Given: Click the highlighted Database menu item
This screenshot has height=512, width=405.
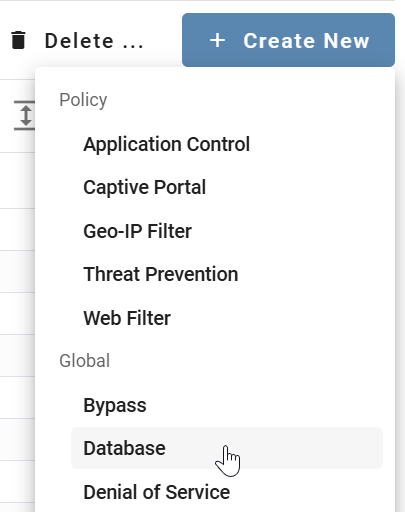Looking at the screenshot, I should coord(227,448).
